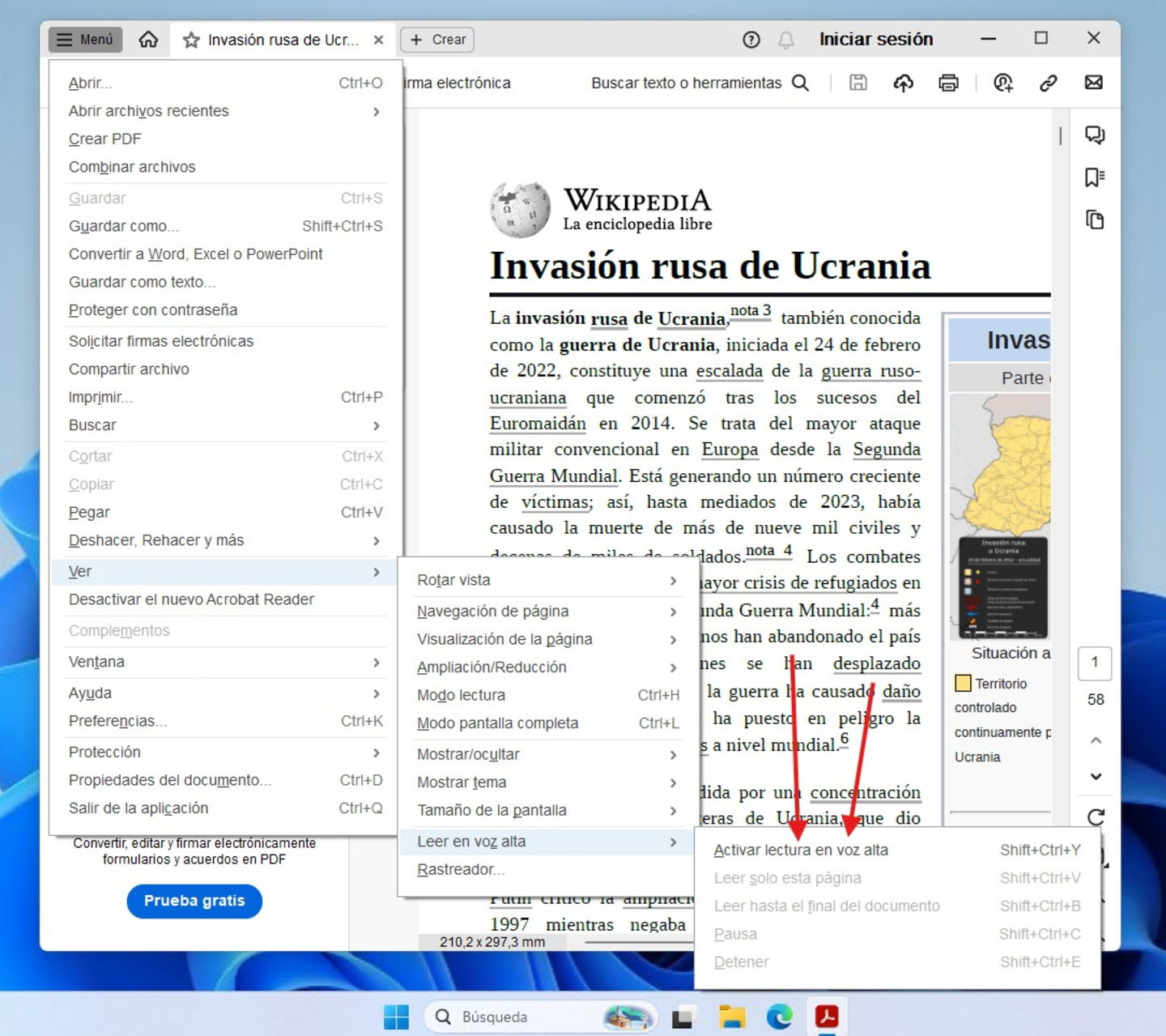Viewport: 1166px width, 1036px height.
Task: Open the help question mark icon
Action: (751, 40)
